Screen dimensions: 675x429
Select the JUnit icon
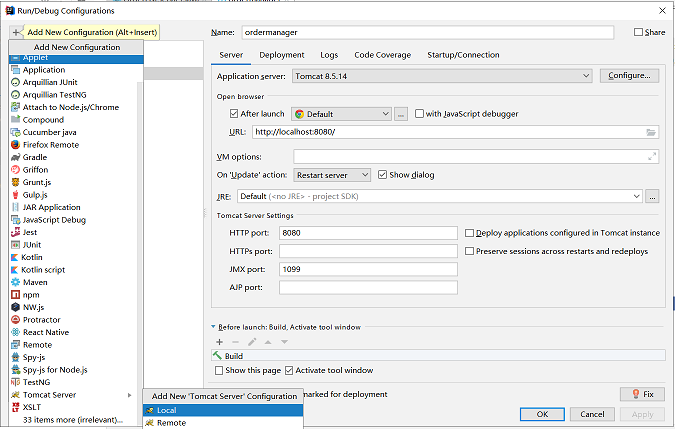click(15, 244)
